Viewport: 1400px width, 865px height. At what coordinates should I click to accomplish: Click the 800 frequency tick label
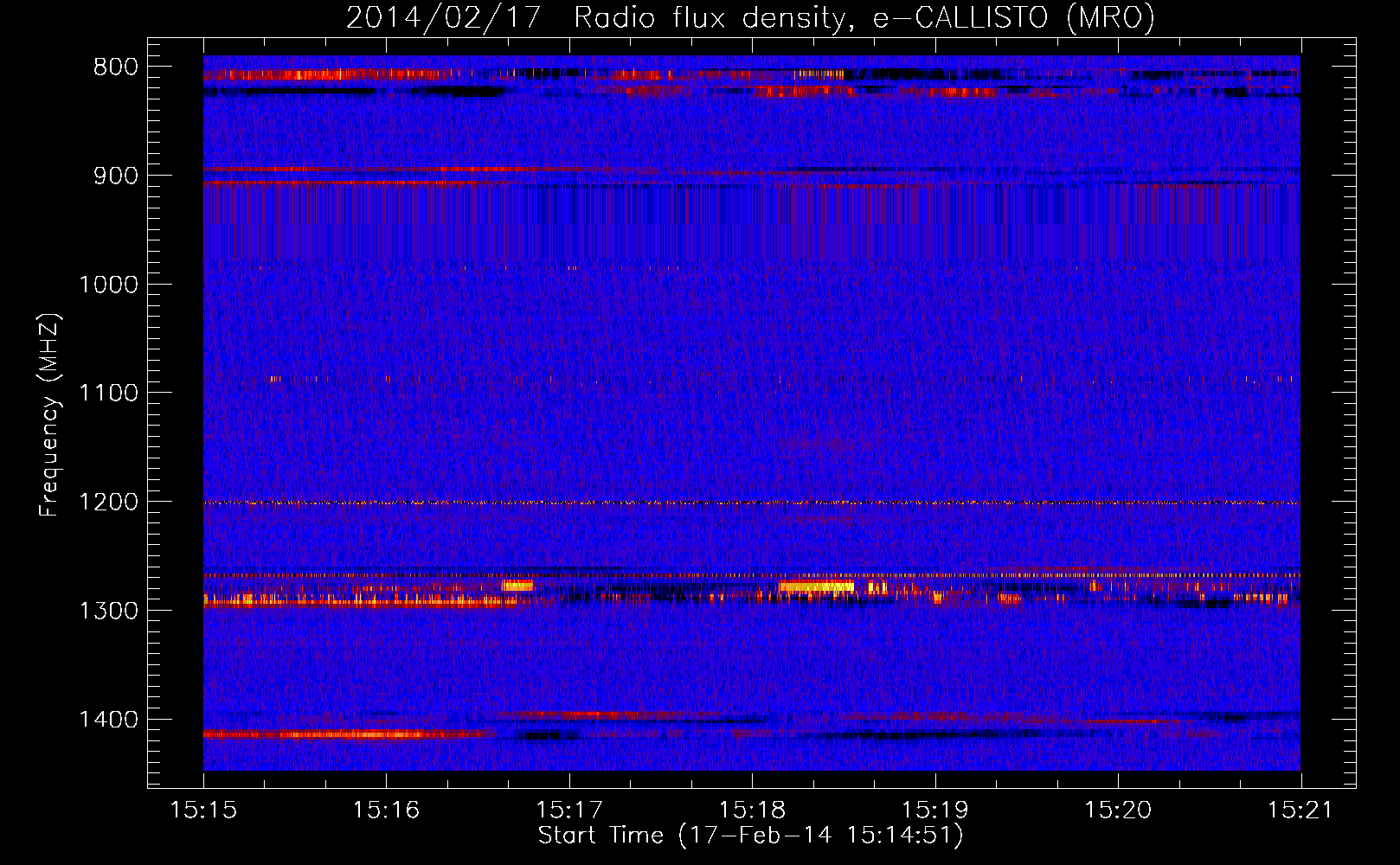[116, 67]
